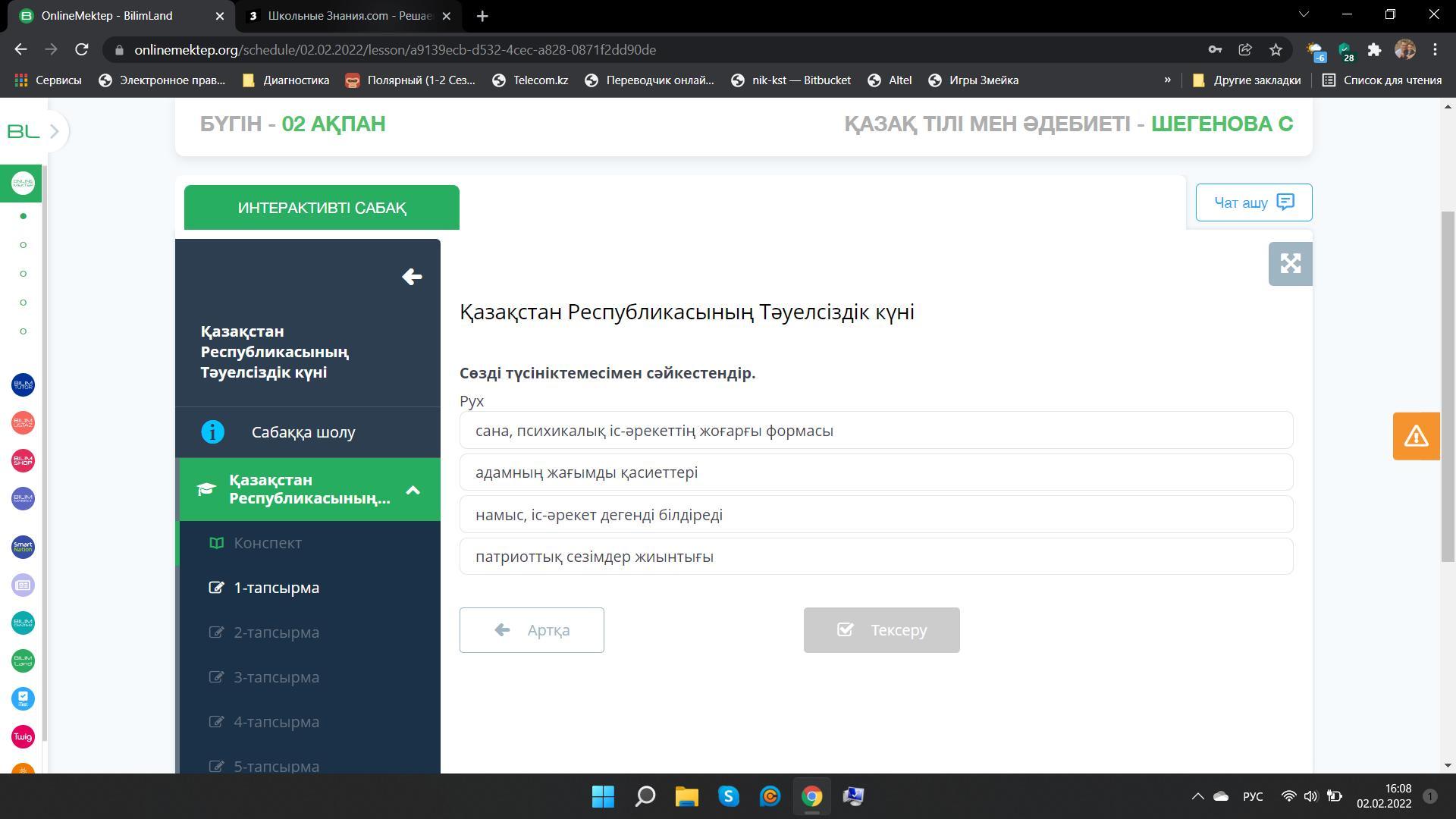Show more bookmarks with double chevron
The height and width of the screenshot is (819, 1456).
click(x=1167, y=80)
